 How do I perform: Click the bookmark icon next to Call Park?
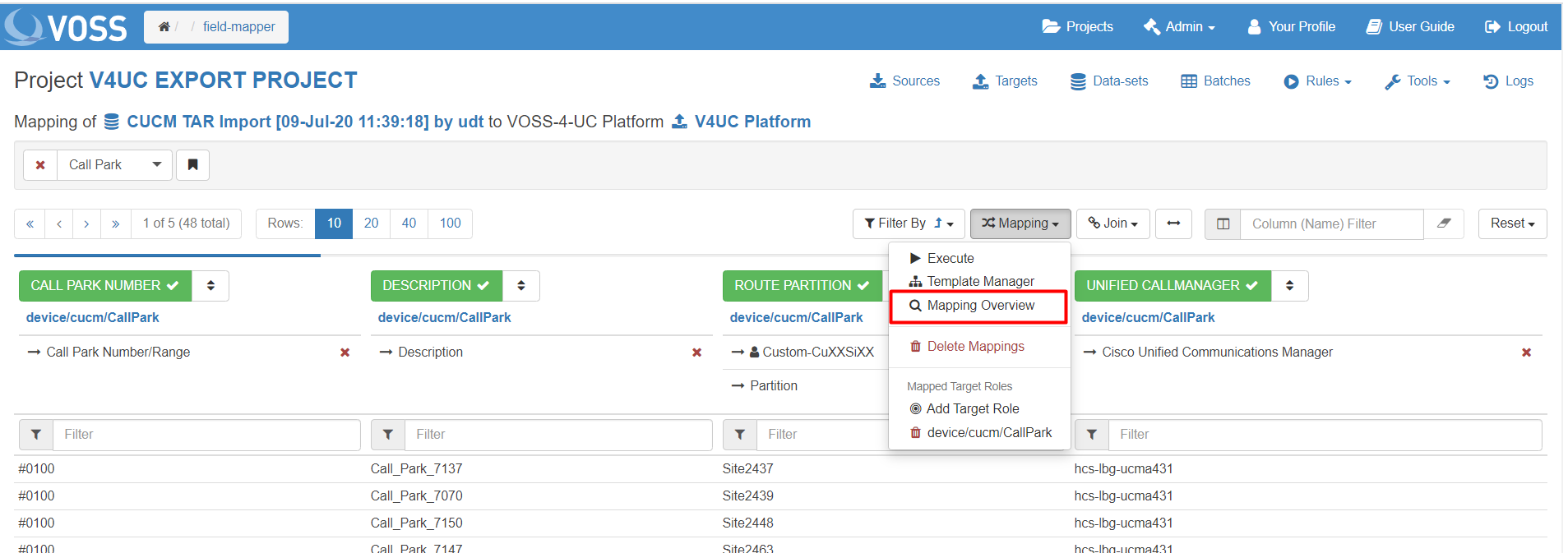[192, 165]
